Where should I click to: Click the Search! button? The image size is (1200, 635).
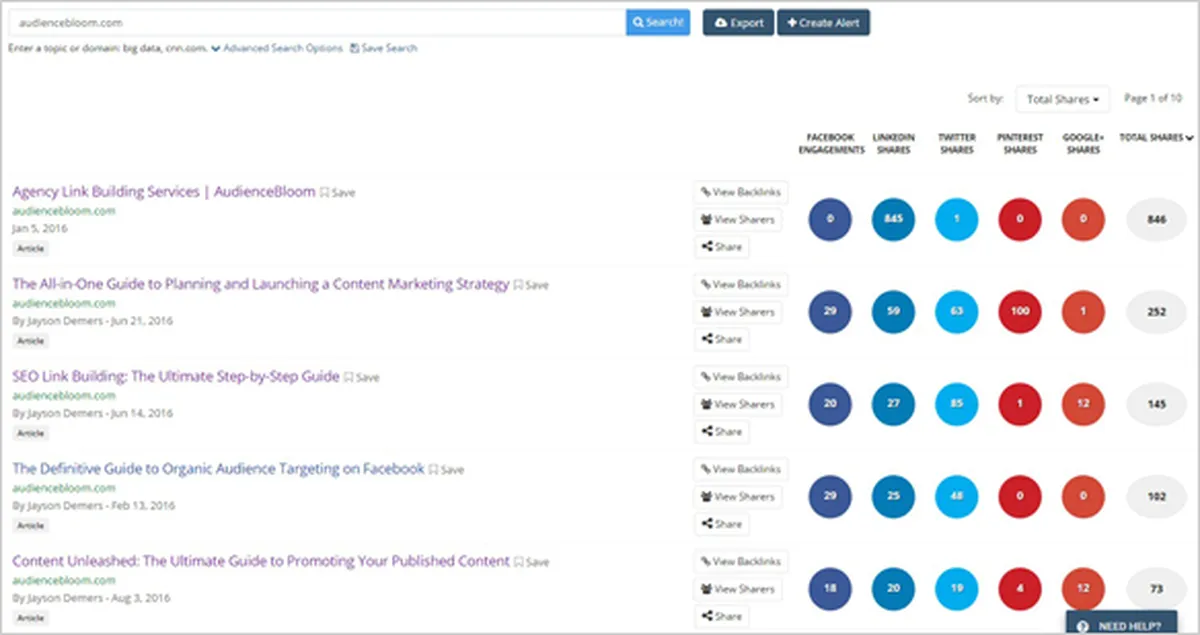[x=658, y=22]
